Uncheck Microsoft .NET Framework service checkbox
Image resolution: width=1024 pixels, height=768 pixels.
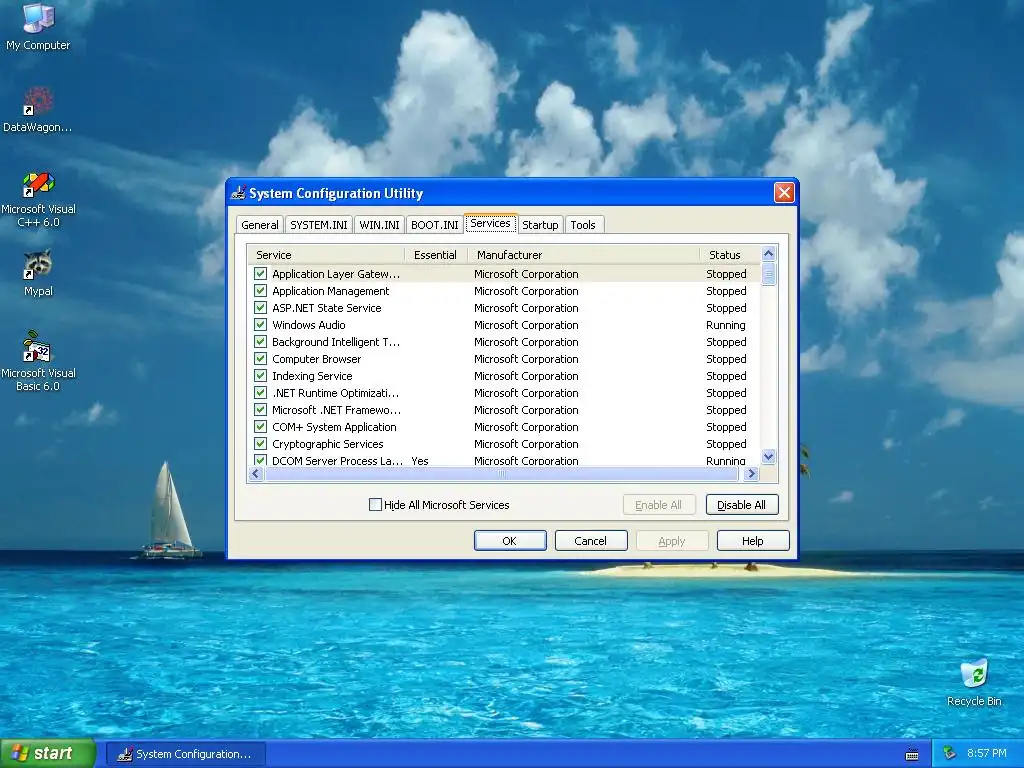pos(261,409)
